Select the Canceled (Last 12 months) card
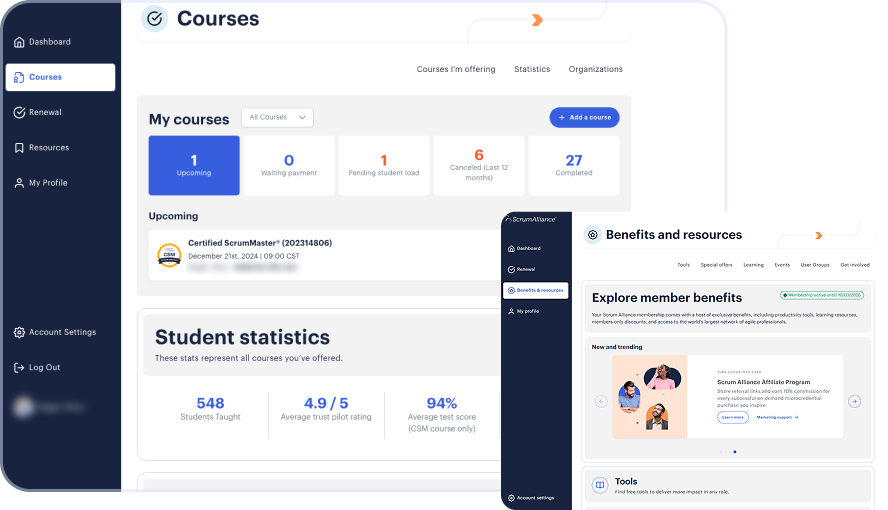This screenshot has height=510, width=888. 479,165
